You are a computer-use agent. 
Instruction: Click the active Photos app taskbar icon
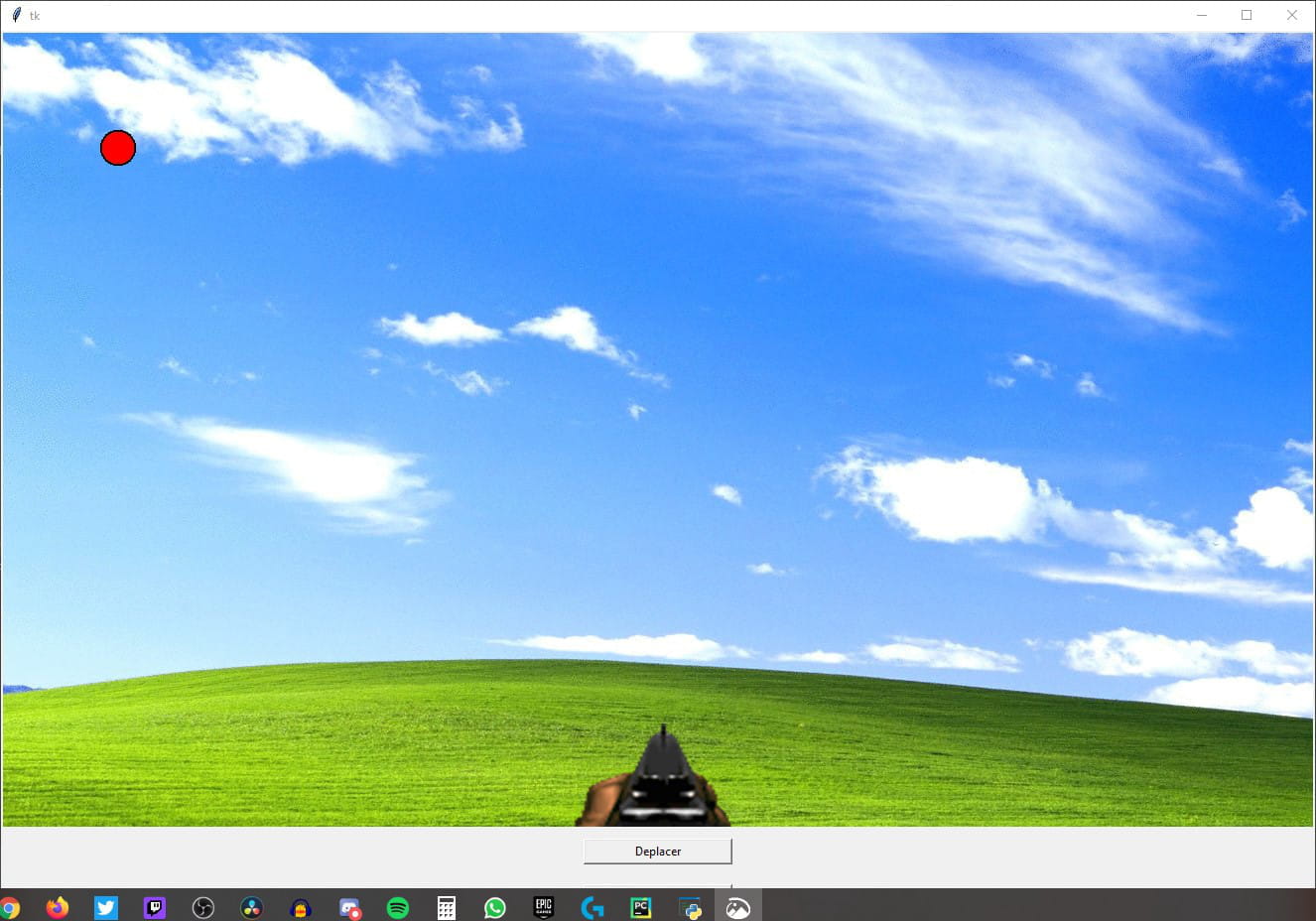[x=738, y=907]
